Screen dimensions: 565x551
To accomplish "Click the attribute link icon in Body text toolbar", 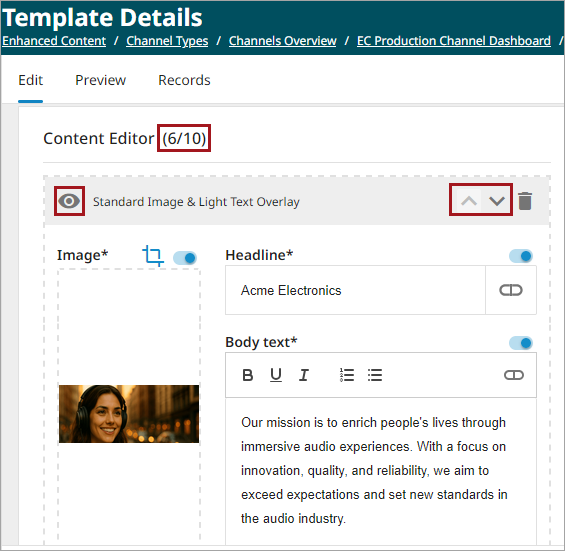I will [513, 375].
